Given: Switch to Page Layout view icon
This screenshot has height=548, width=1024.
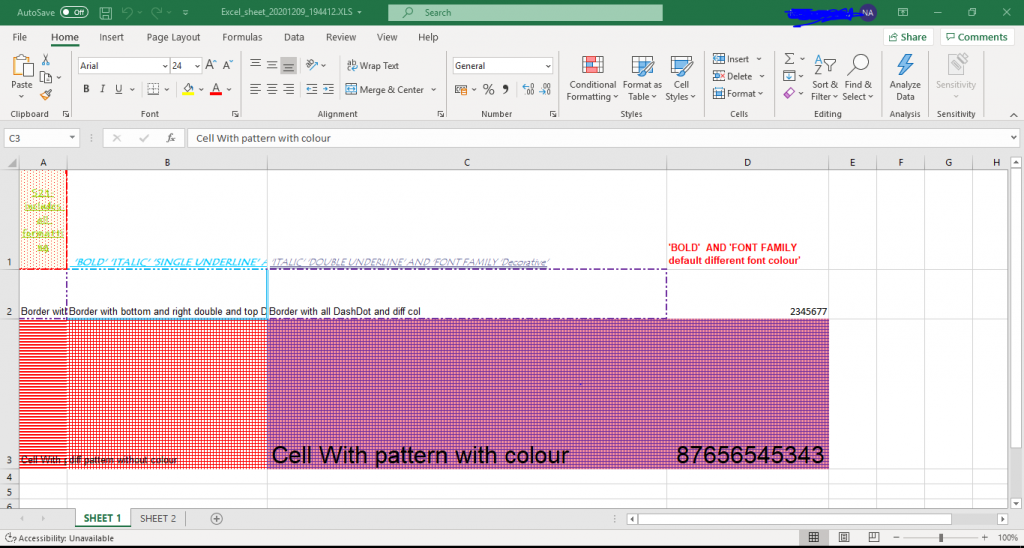Looking at the screenshot, I should (844, 537).
